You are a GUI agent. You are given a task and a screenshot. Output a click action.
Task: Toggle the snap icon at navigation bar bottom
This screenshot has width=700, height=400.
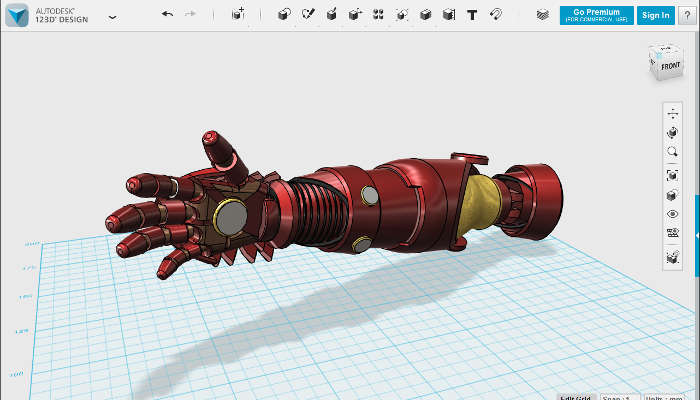[672, 257]
